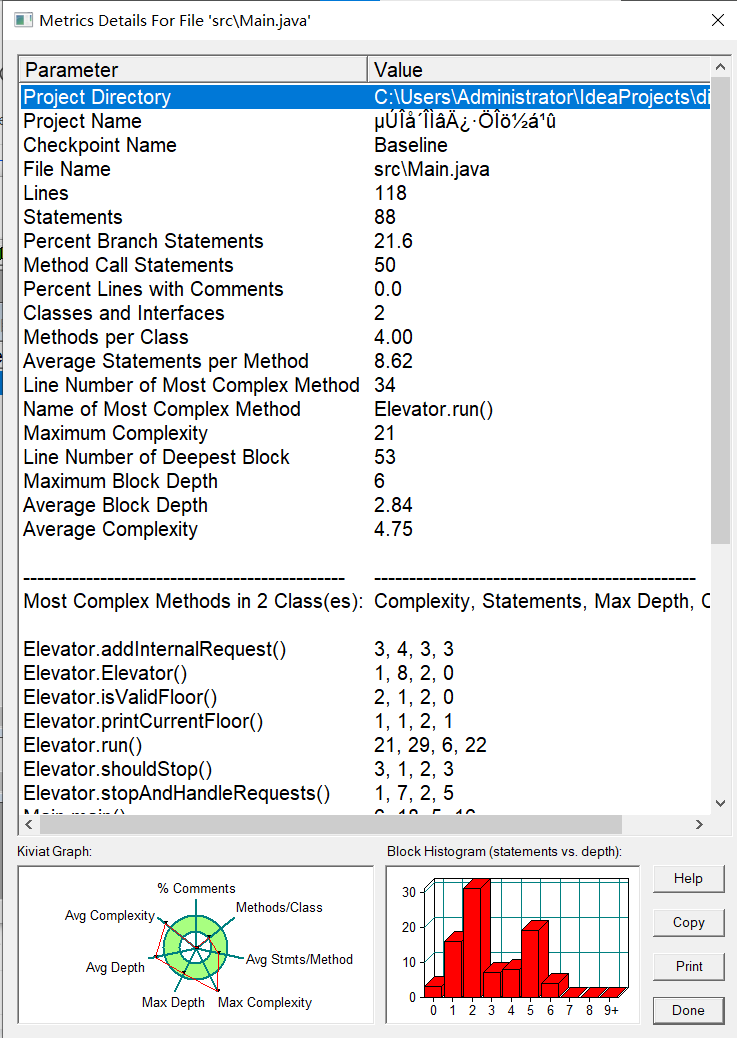Select Name of Most Complex Method row

pyautogui.click(x=365, y=409)
